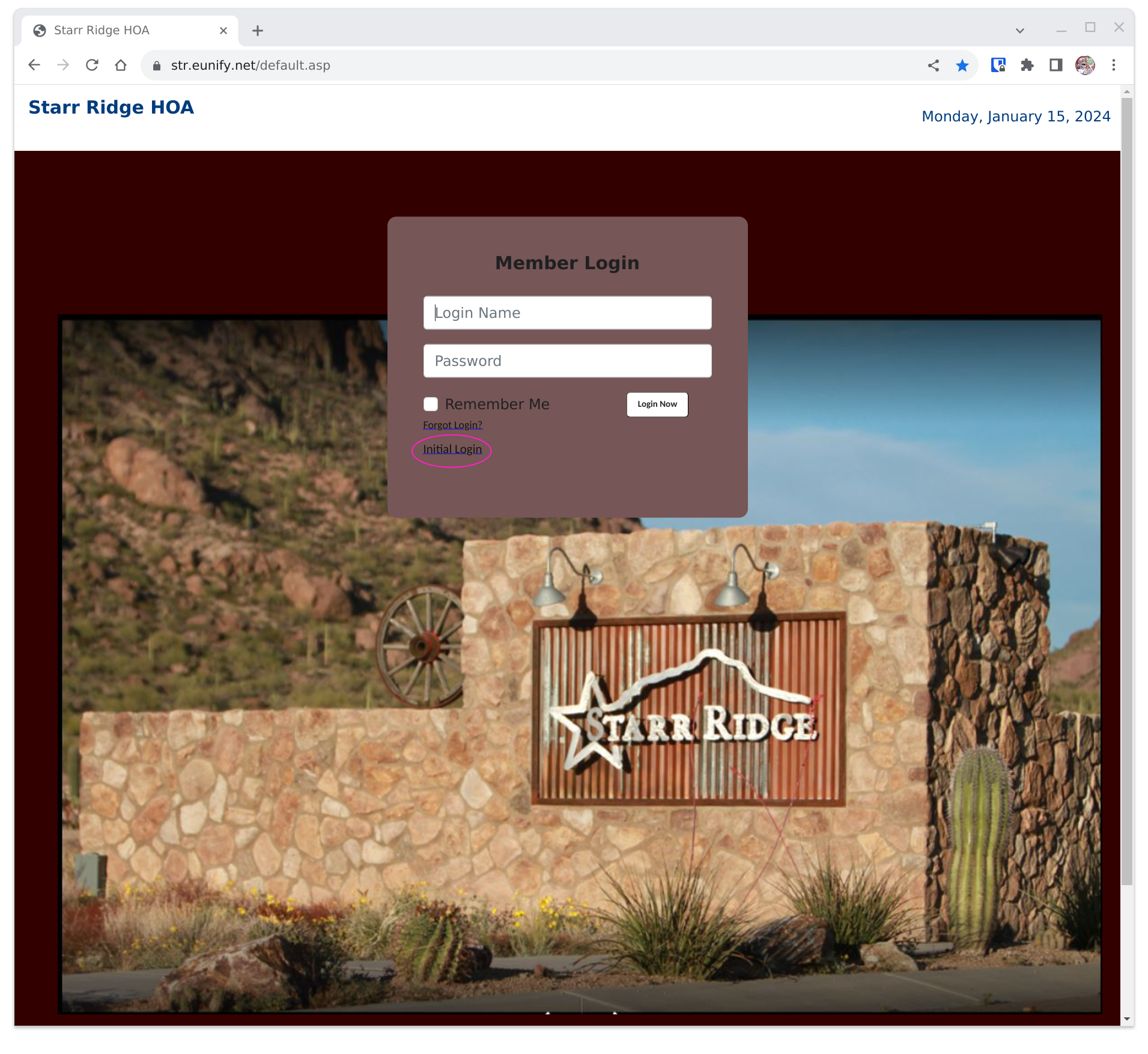This screenshot has height=1054, width=1148.
Task: Open a new browser tab
Action: (258, 30)
